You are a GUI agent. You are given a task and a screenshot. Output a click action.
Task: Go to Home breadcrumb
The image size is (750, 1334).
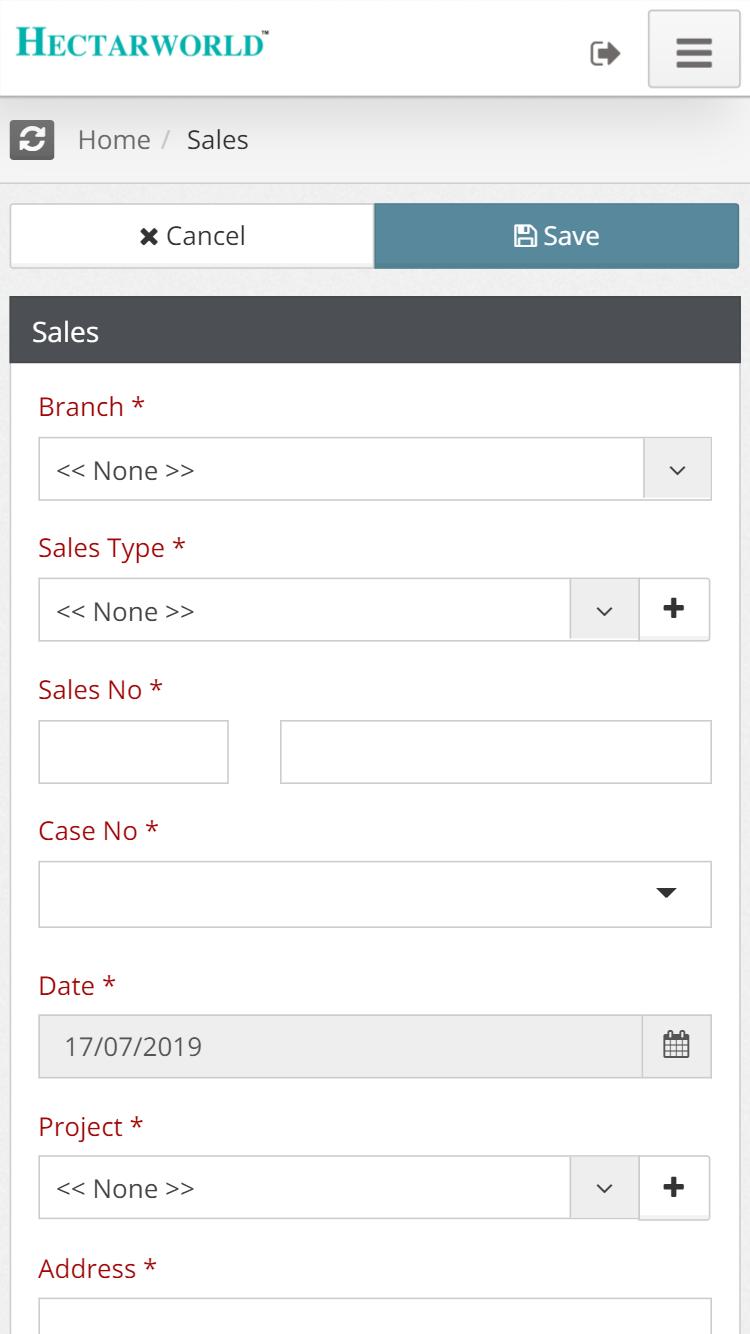coord(114,140)
